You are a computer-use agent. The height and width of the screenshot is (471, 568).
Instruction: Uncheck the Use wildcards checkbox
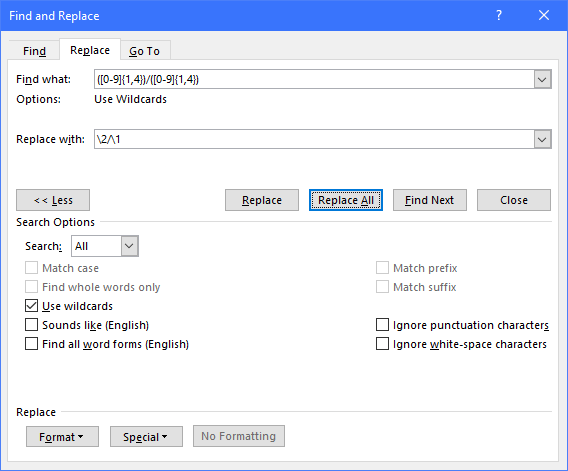click(32, 306)
